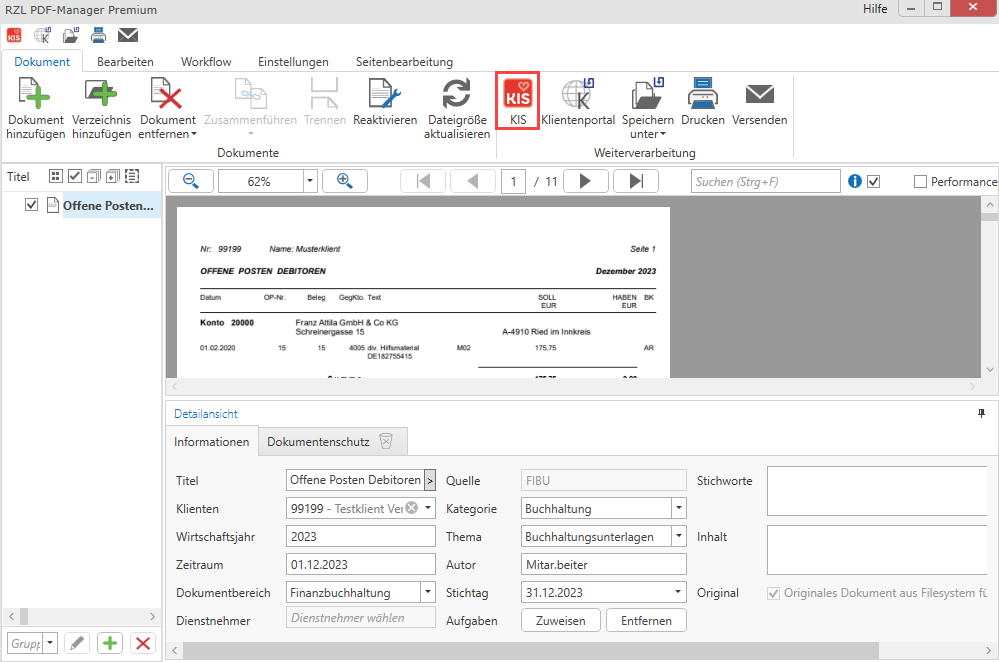Open the Thema dropdown for Buchhaltungsunterlagen
Image resolution: width=999 pixels, height=662 pixels.
tap(679, 536)
